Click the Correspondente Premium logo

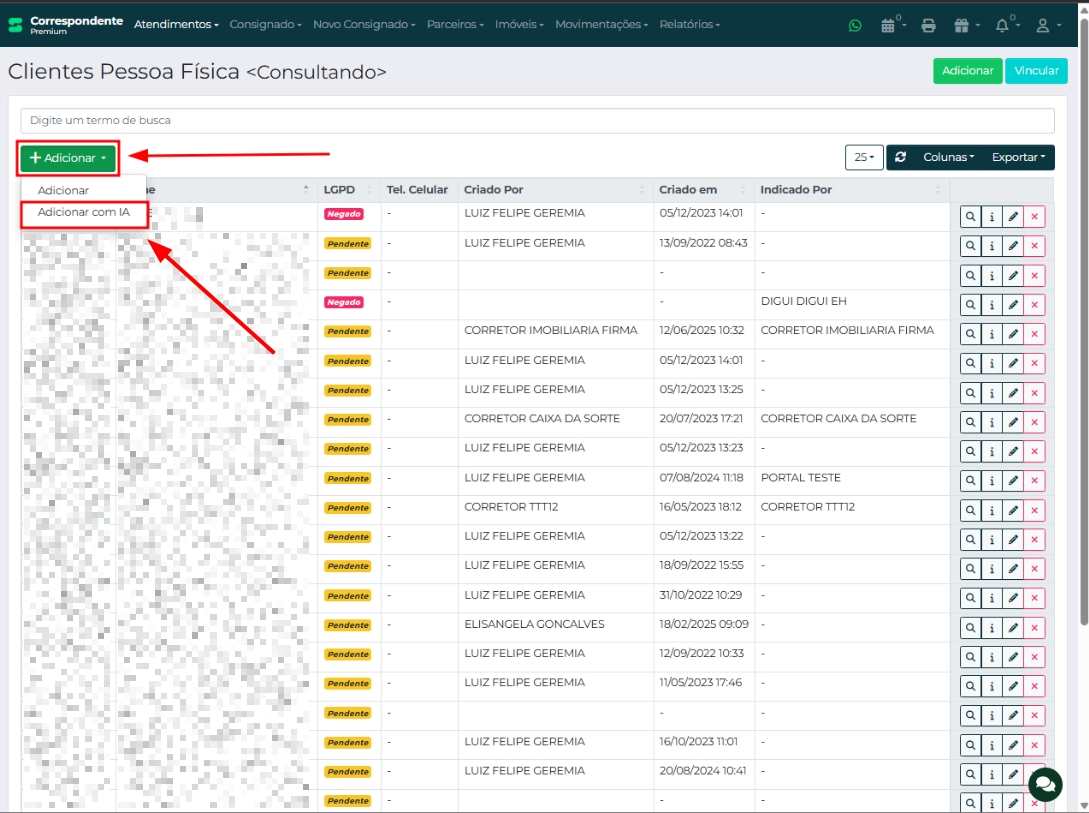point(66,24)
